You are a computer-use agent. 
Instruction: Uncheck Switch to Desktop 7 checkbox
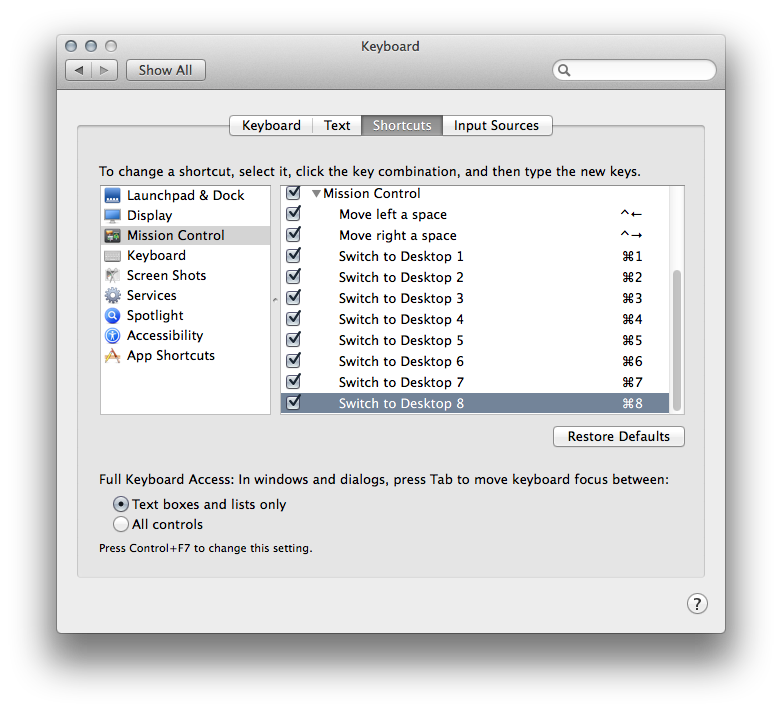pyautogui.click(x=293, y=381)
